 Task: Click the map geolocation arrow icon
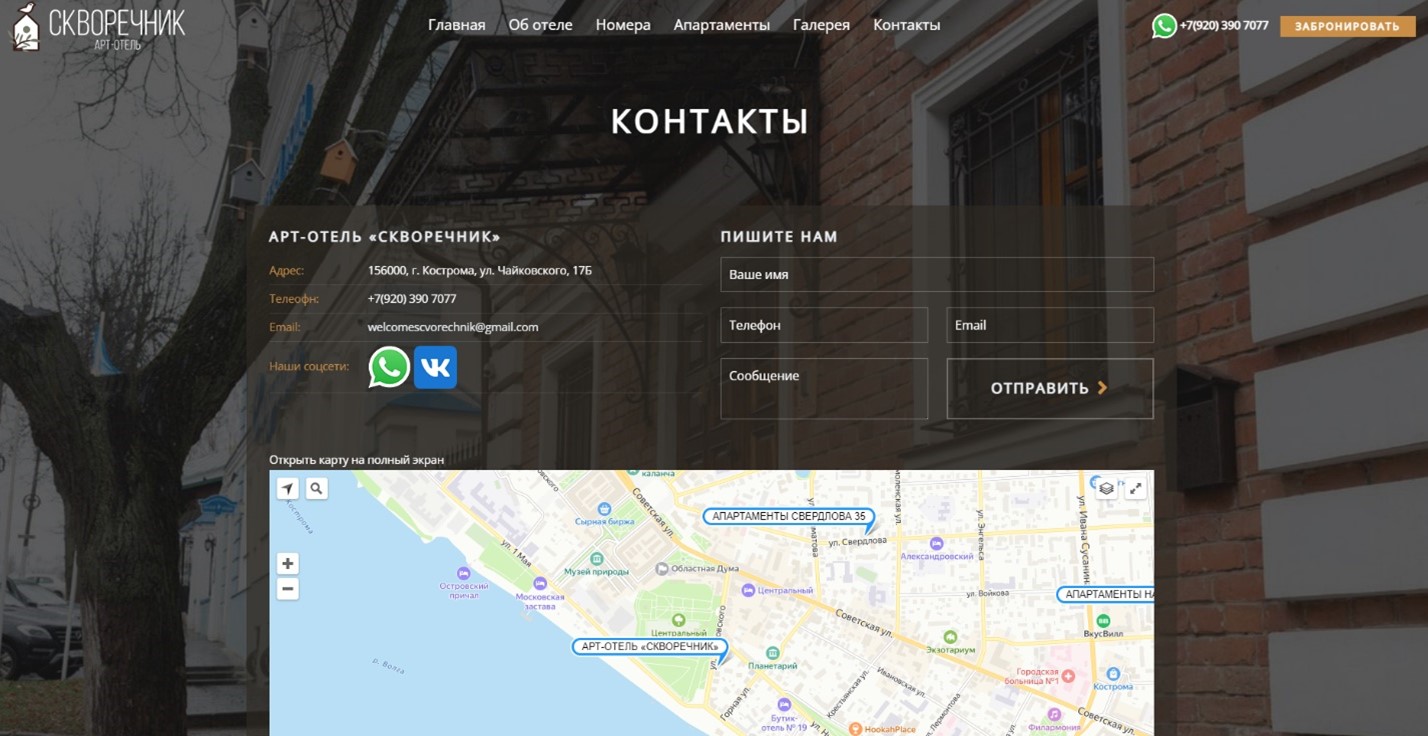pos(288,488)
